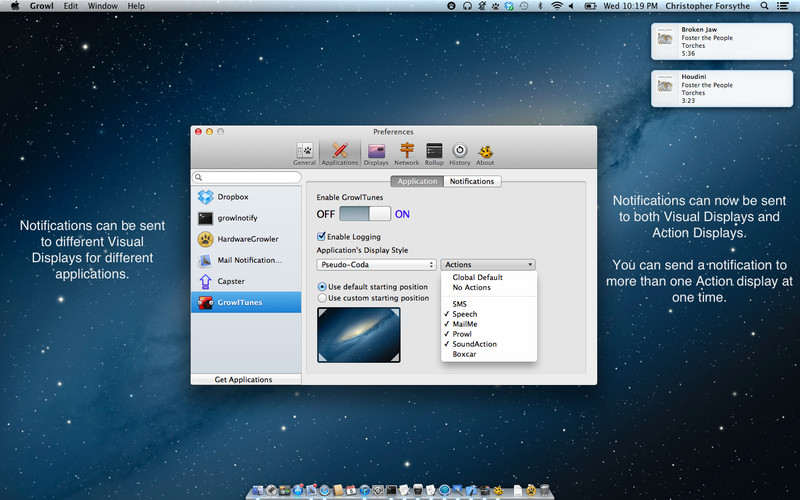Image resolution: width=800 pixels, height=500 pixels.
Task: Click the About Growl icon
Action: coord(485,151)
